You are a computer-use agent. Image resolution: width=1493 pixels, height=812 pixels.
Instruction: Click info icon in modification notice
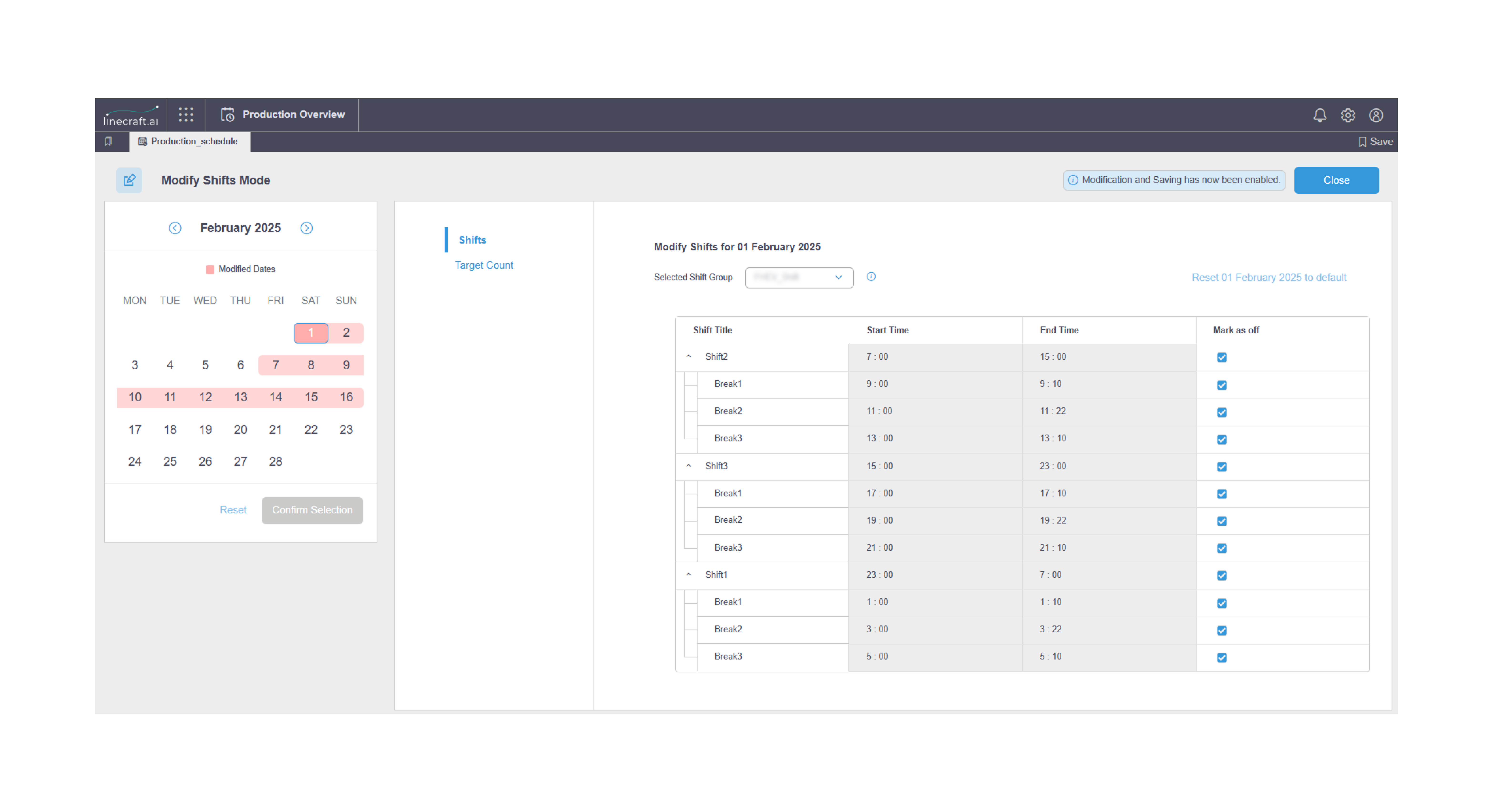tap(1073, 180)
